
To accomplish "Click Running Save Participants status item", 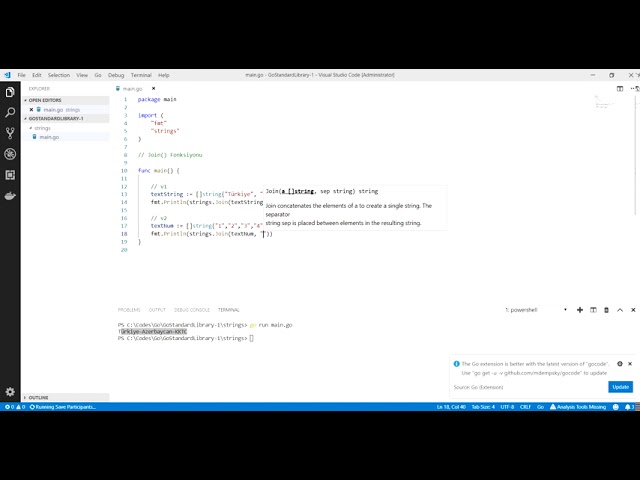I will 63,407.
